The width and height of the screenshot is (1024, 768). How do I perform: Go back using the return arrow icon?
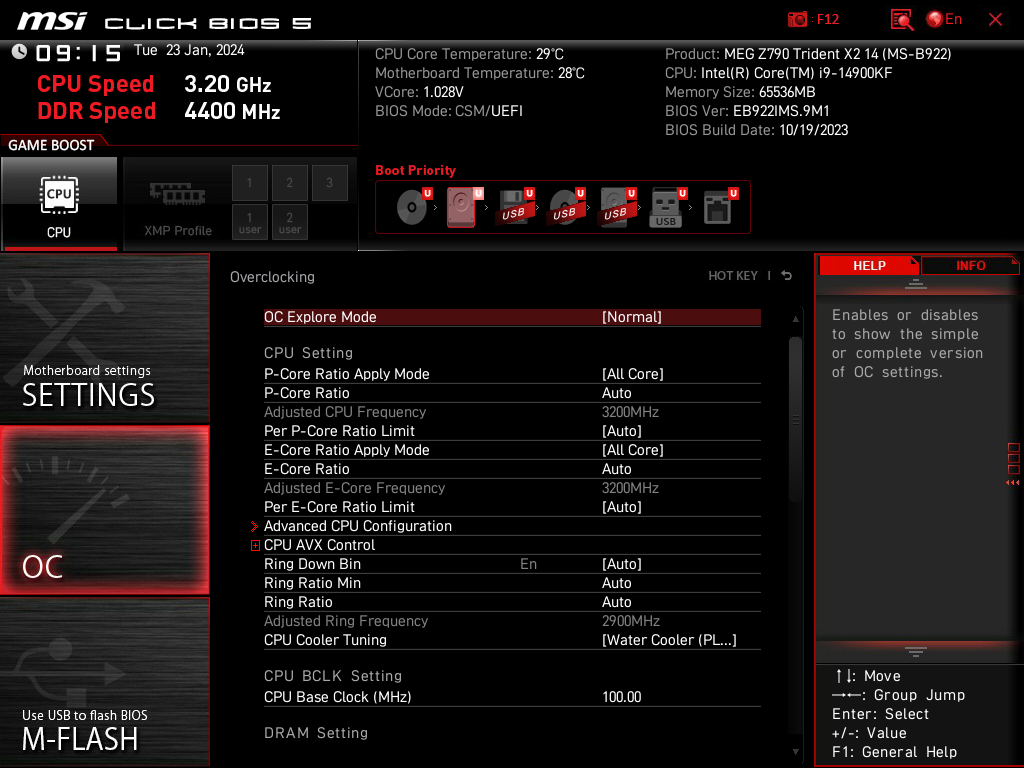click(x=787, y=276)
